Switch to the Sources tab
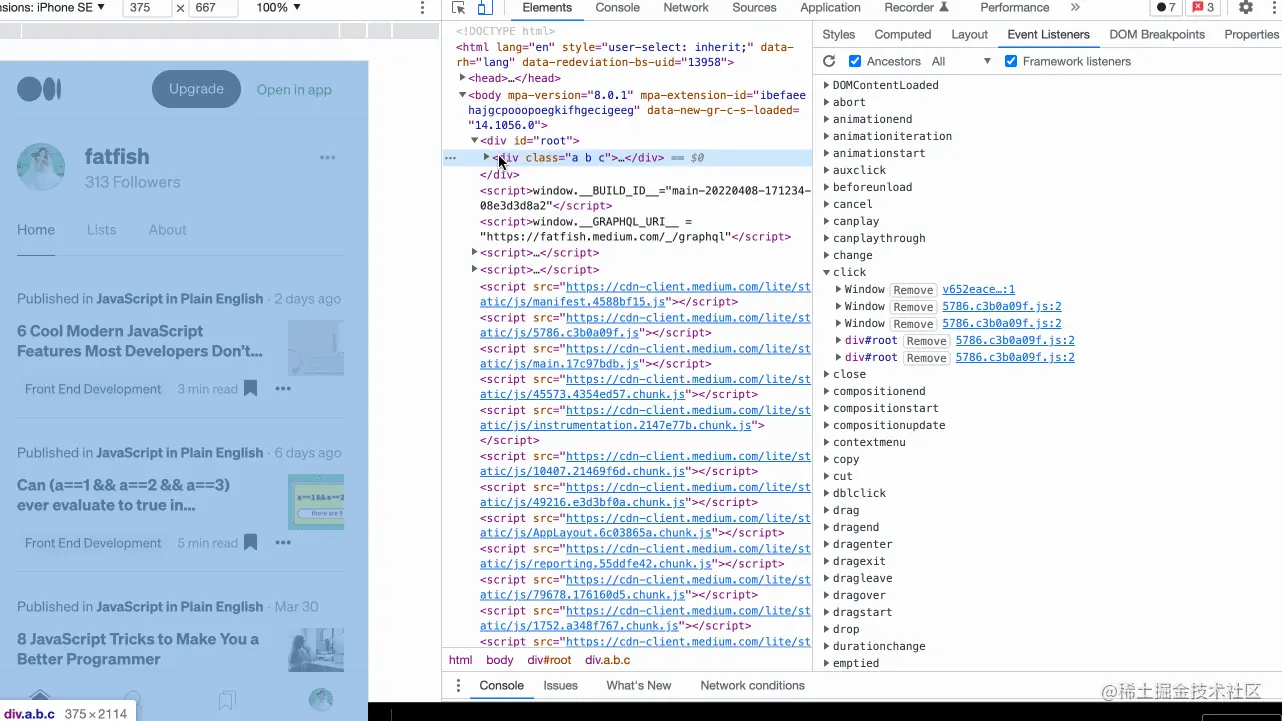 pyautogui.click(x=754, y=7)
